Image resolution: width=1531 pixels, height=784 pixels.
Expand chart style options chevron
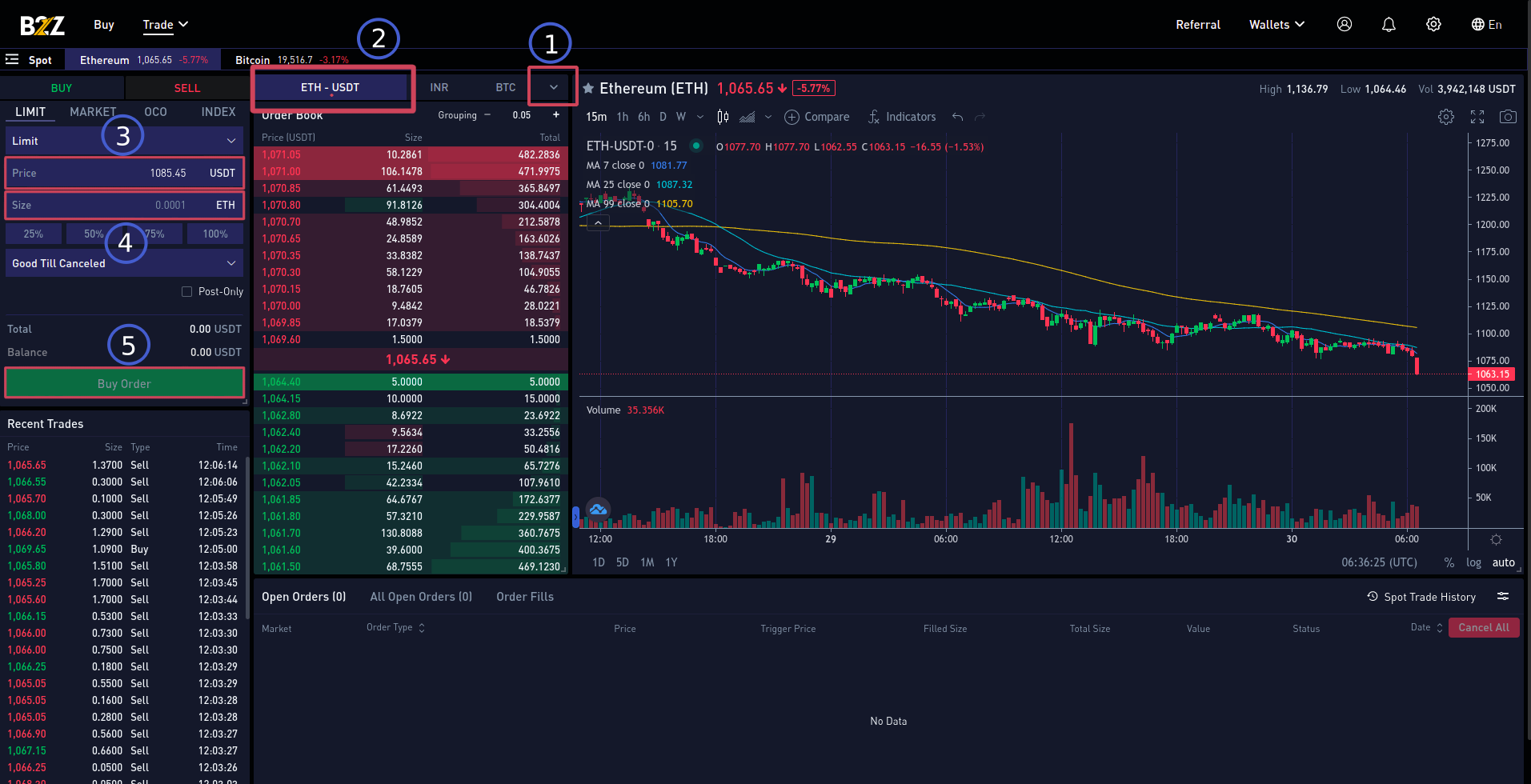tap(768, 117)
